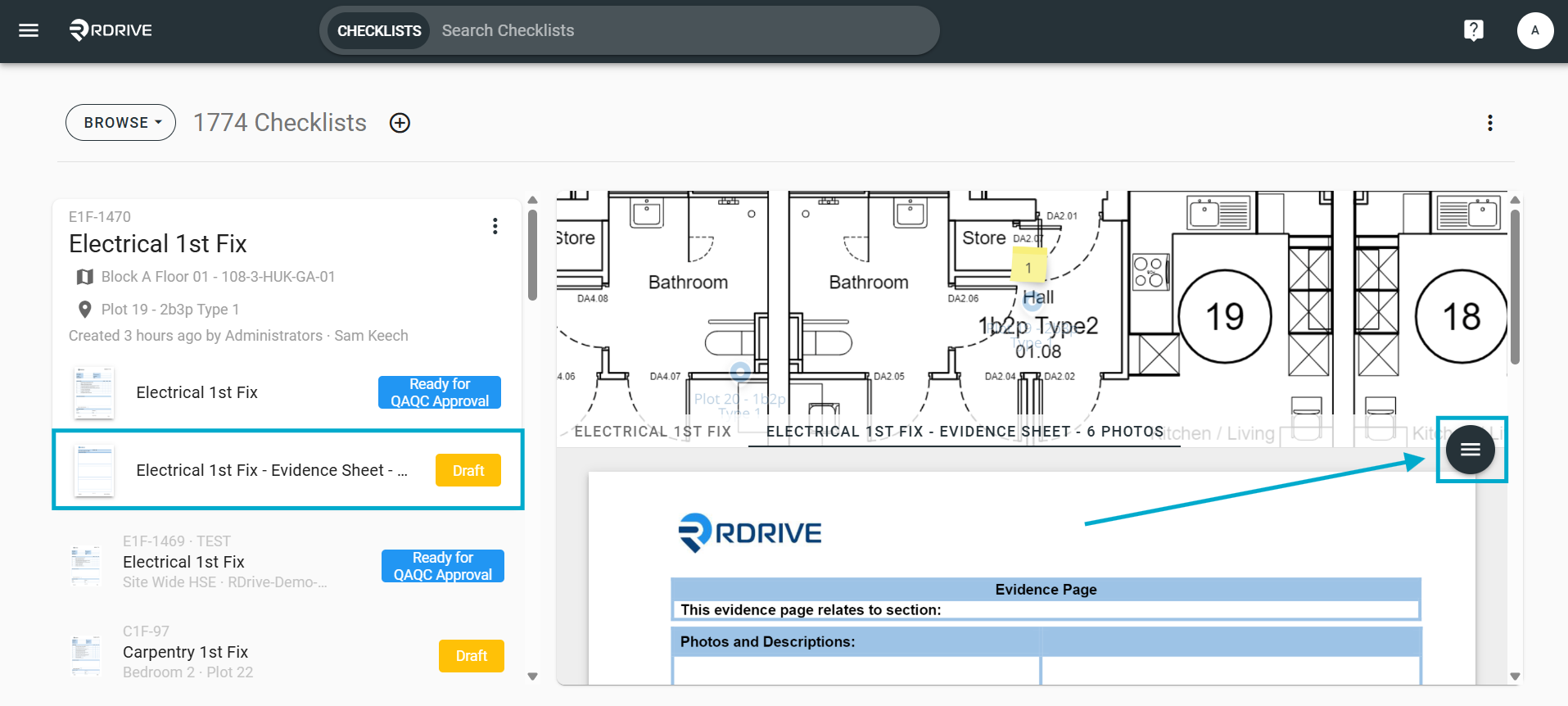Switch to Electrical 1st Fix tab
The width and height of the screenshot is (1568, 706).
coord(653,432)
